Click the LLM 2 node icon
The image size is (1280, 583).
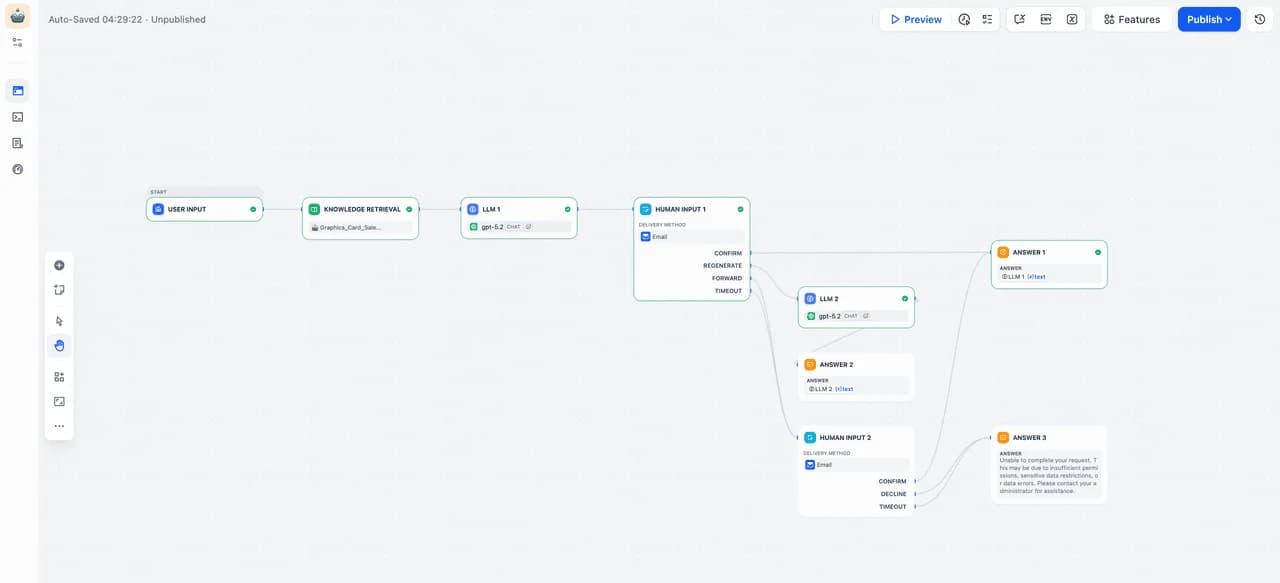point(810,298)
